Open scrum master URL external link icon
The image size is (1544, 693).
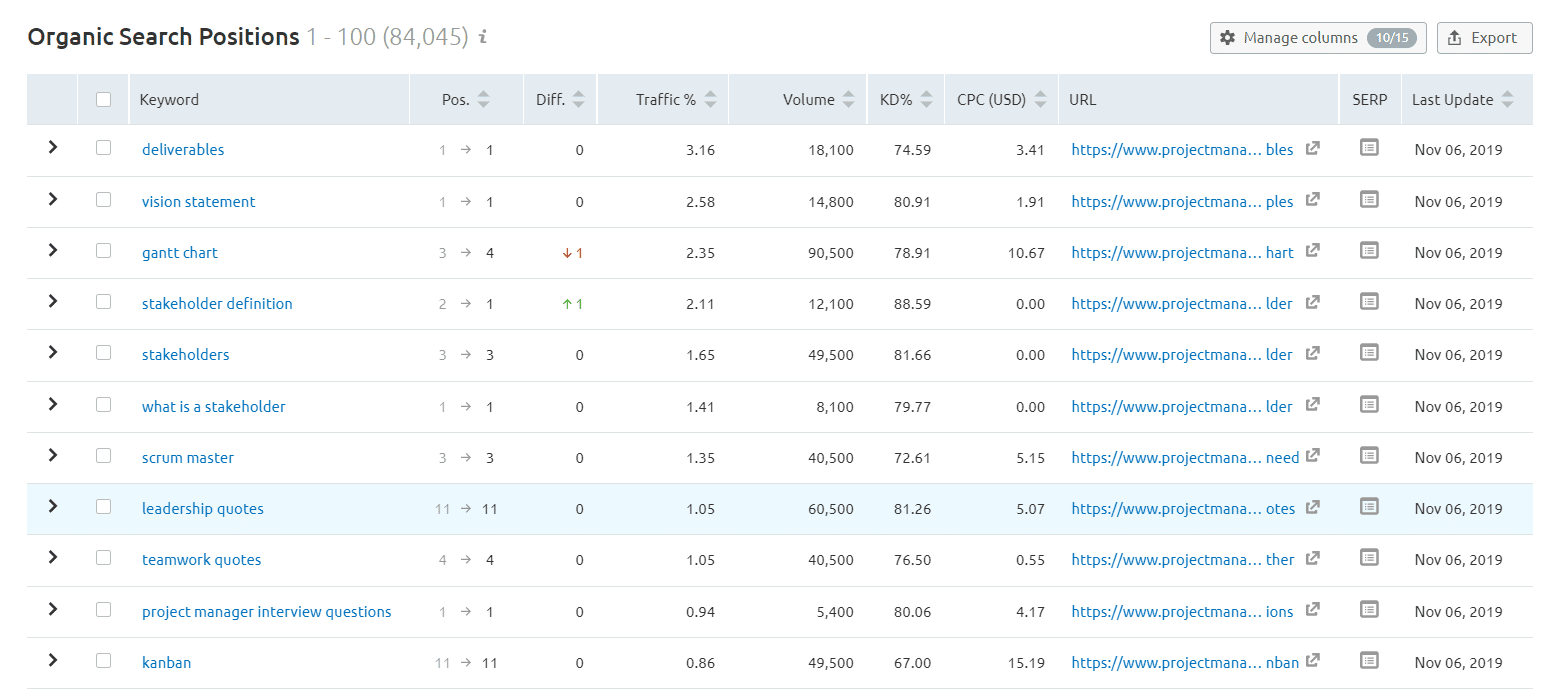[x=1313, y=456]
